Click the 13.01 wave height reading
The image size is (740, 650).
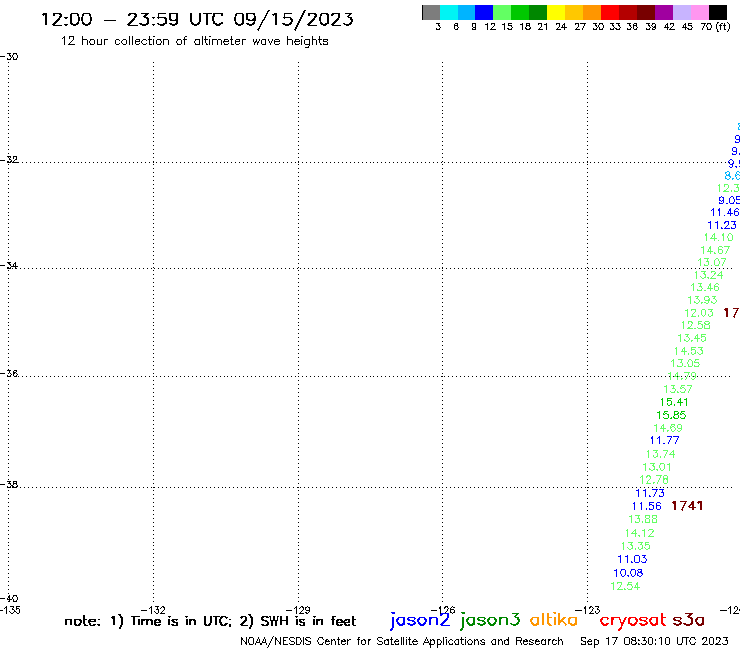657,467
